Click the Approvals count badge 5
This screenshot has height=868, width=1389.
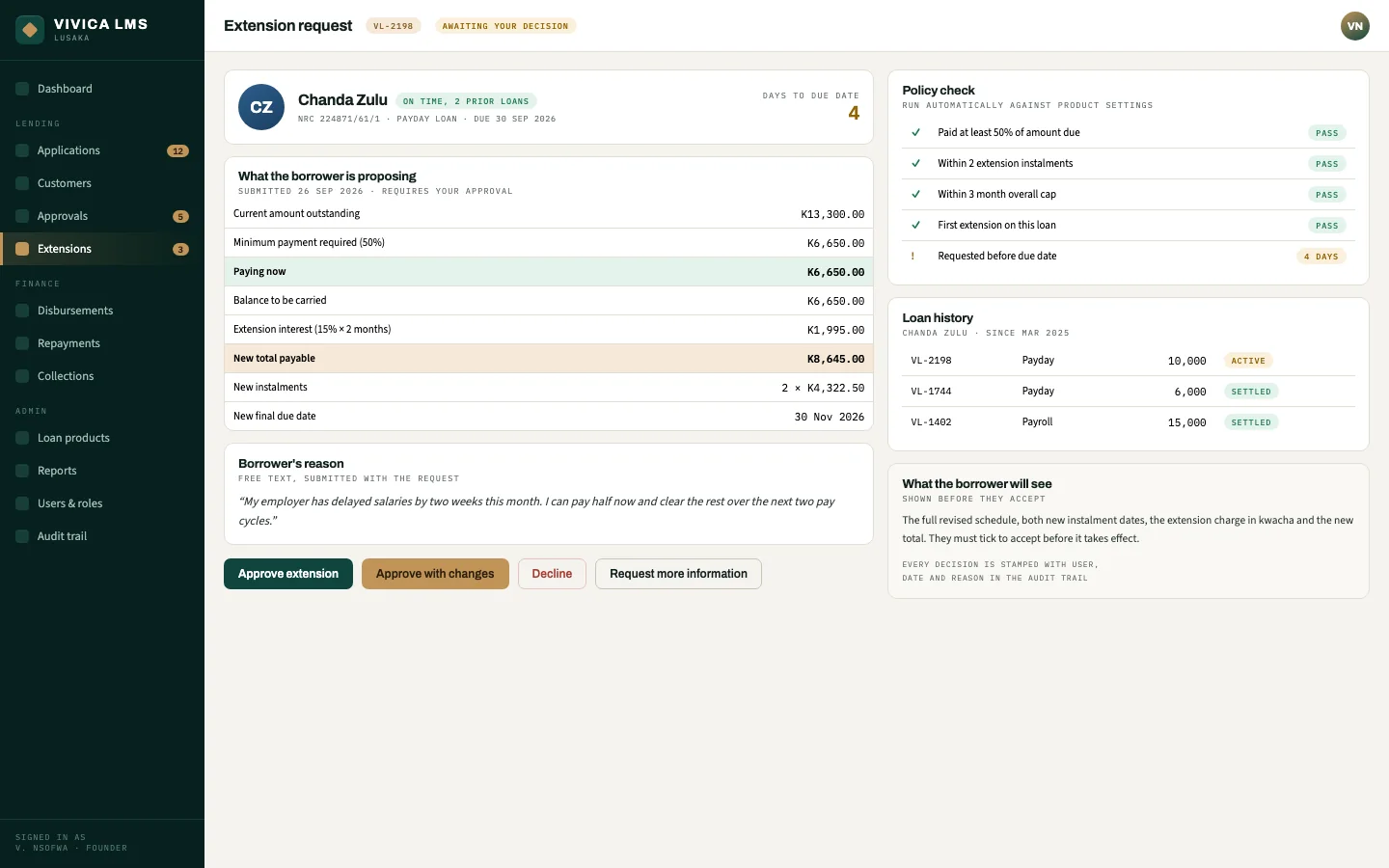tap(180, 217)
